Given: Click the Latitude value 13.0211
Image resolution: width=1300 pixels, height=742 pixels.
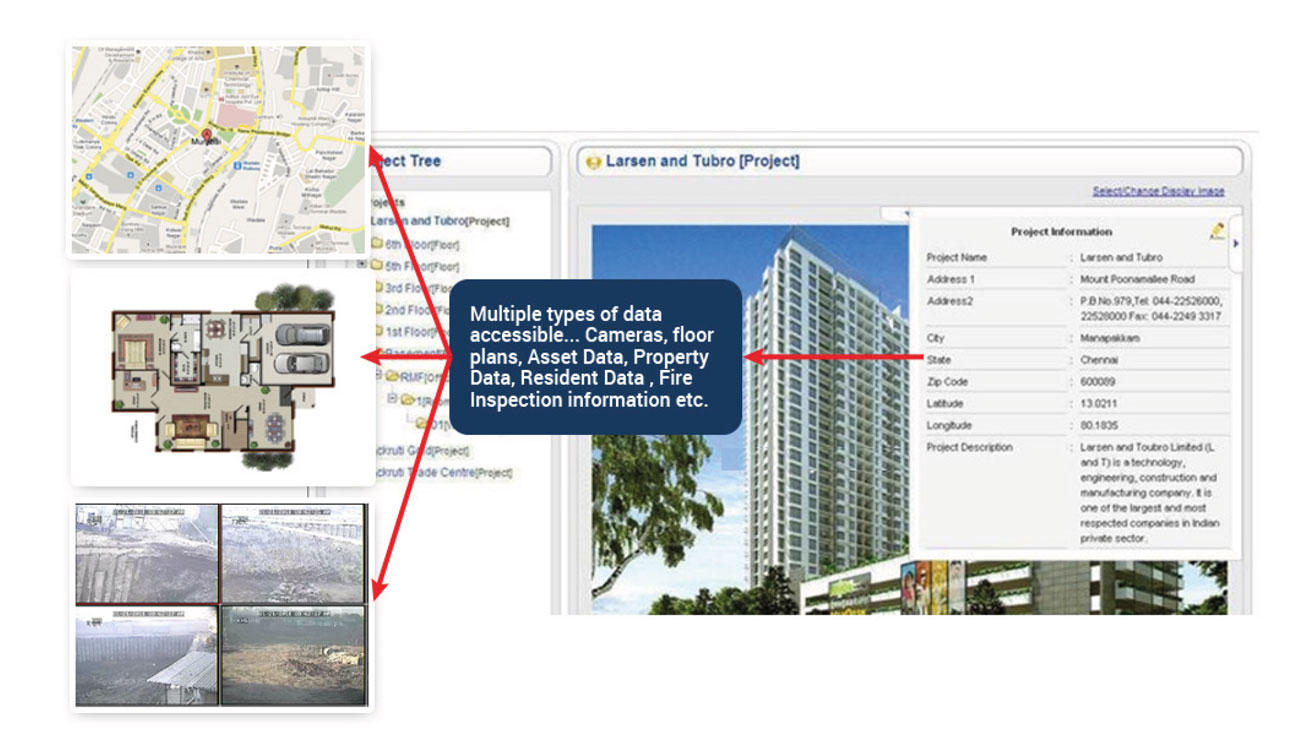Looking at the screenshot, I should click(1098, 404).
